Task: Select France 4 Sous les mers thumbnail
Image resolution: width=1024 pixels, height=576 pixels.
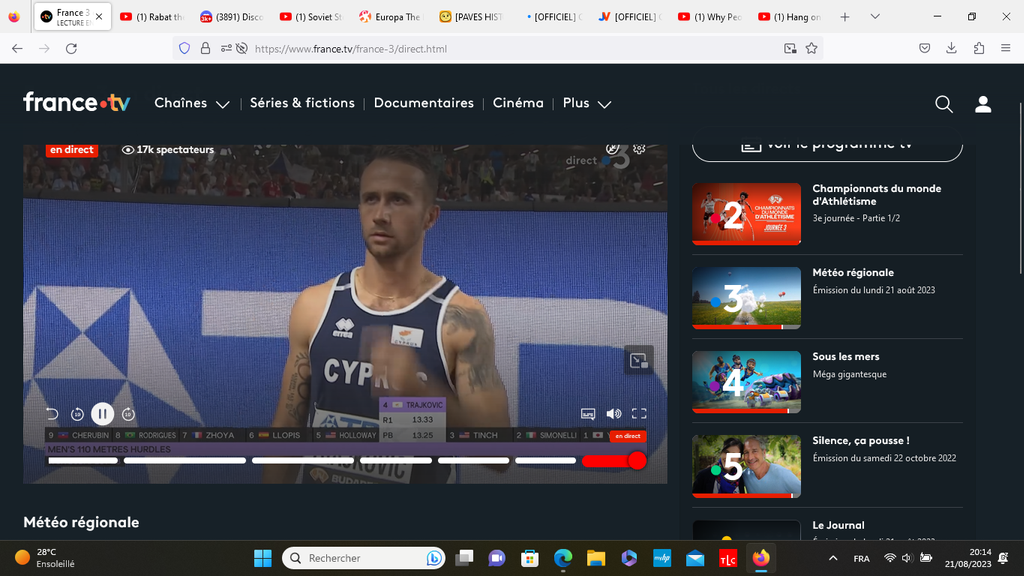Action: [x=746, y=382]
